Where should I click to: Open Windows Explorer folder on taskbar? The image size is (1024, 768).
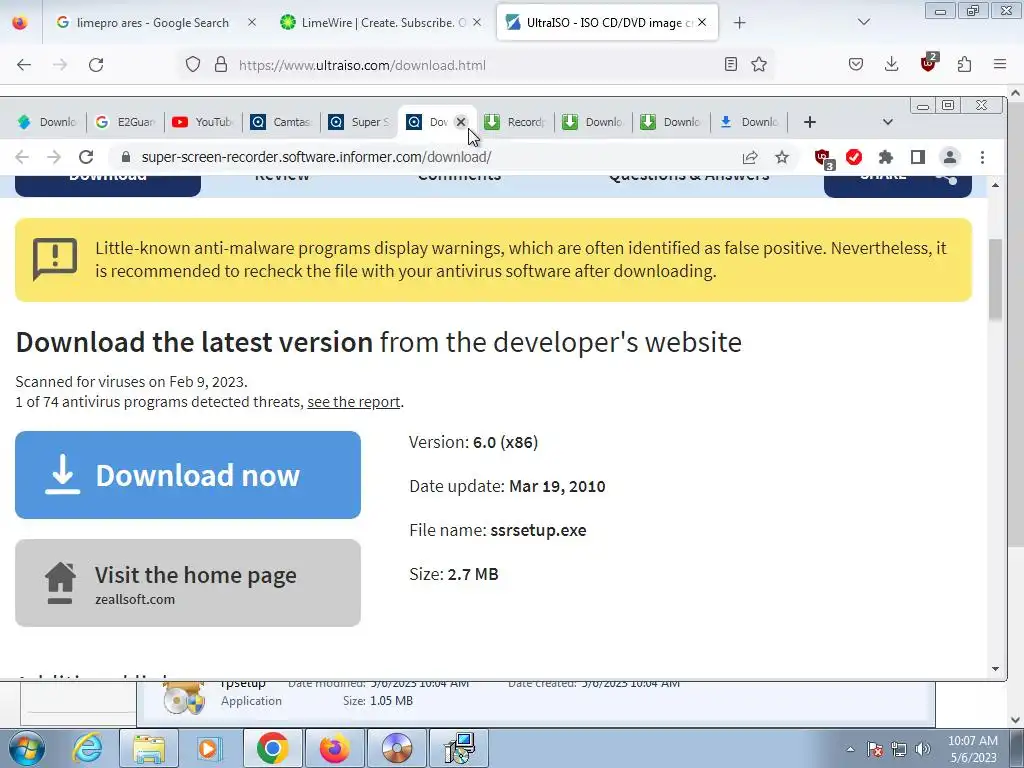[x=148, y=748]
